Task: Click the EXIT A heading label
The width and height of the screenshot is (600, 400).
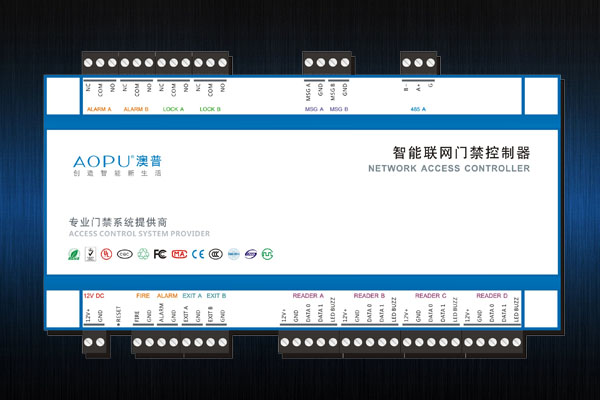Action: 192,296
